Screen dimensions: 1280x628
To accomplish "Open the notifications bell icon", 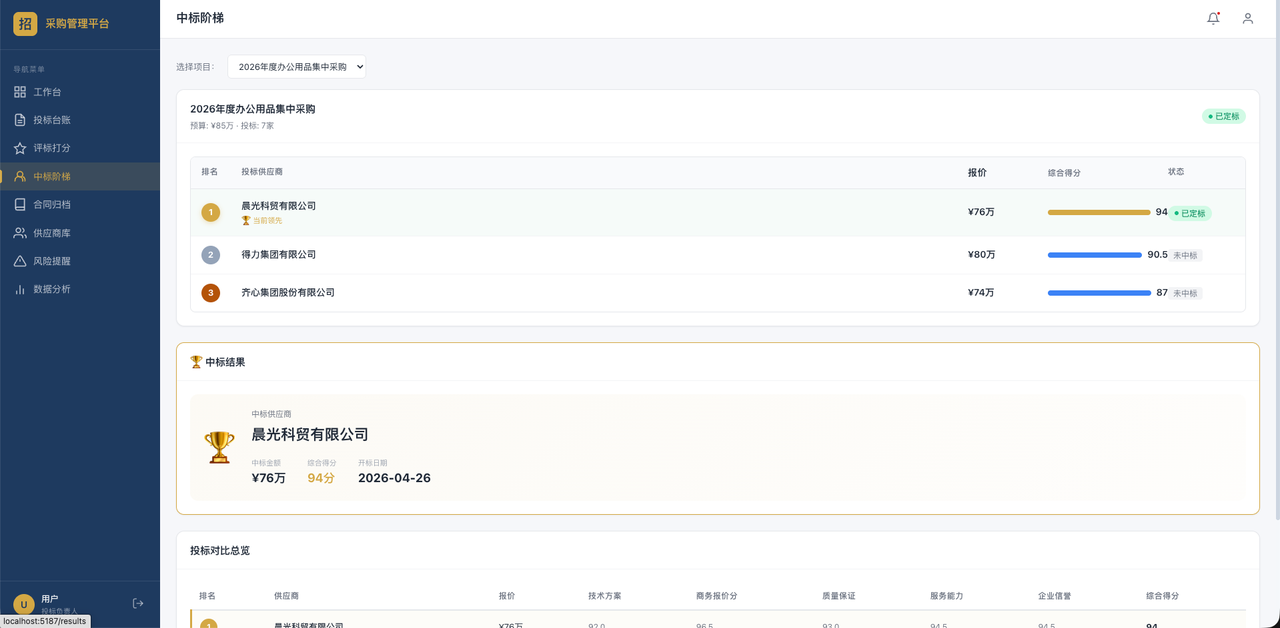I will (1213, 18).
